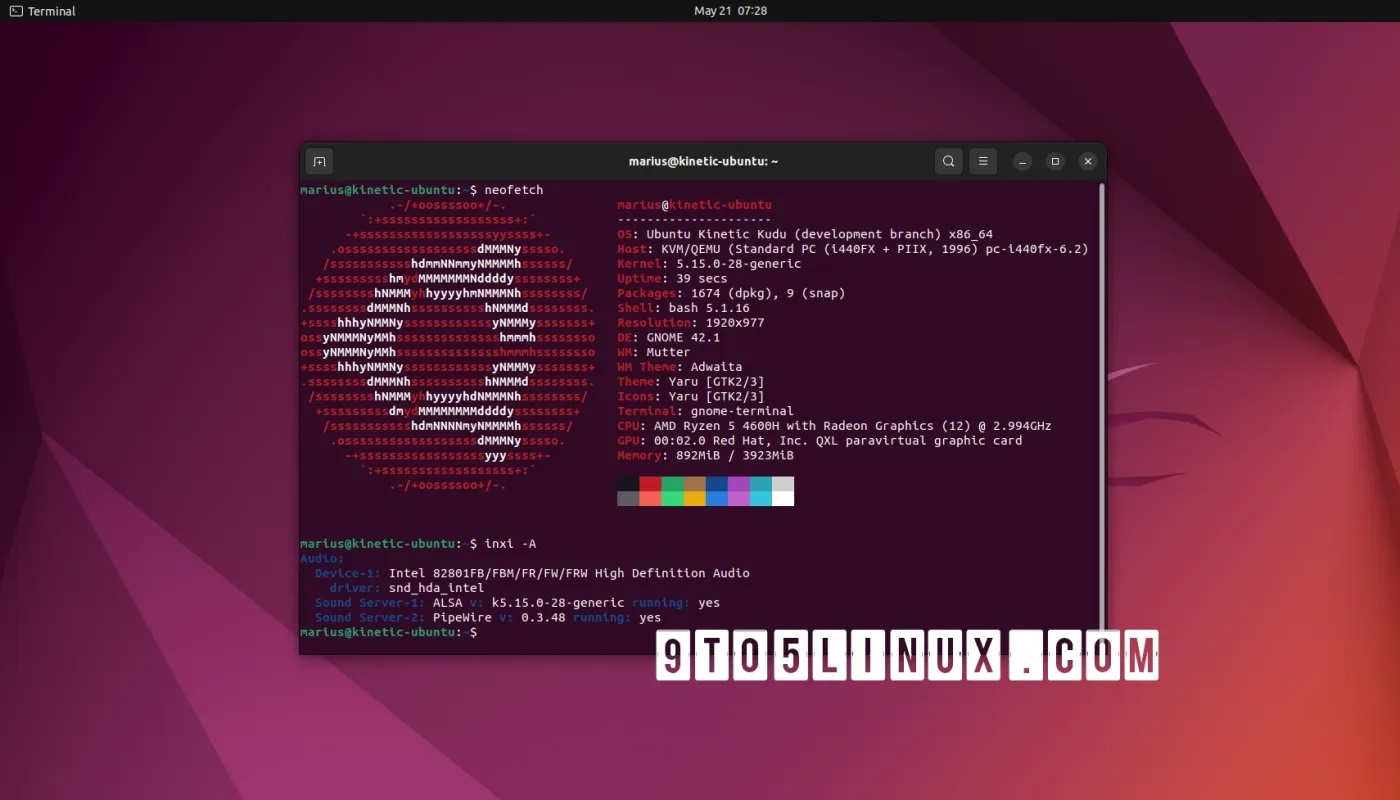Click the Shell value bash 5.1.16
Viewport: 1400px width, 800px height.
click(x=709, y=308)
